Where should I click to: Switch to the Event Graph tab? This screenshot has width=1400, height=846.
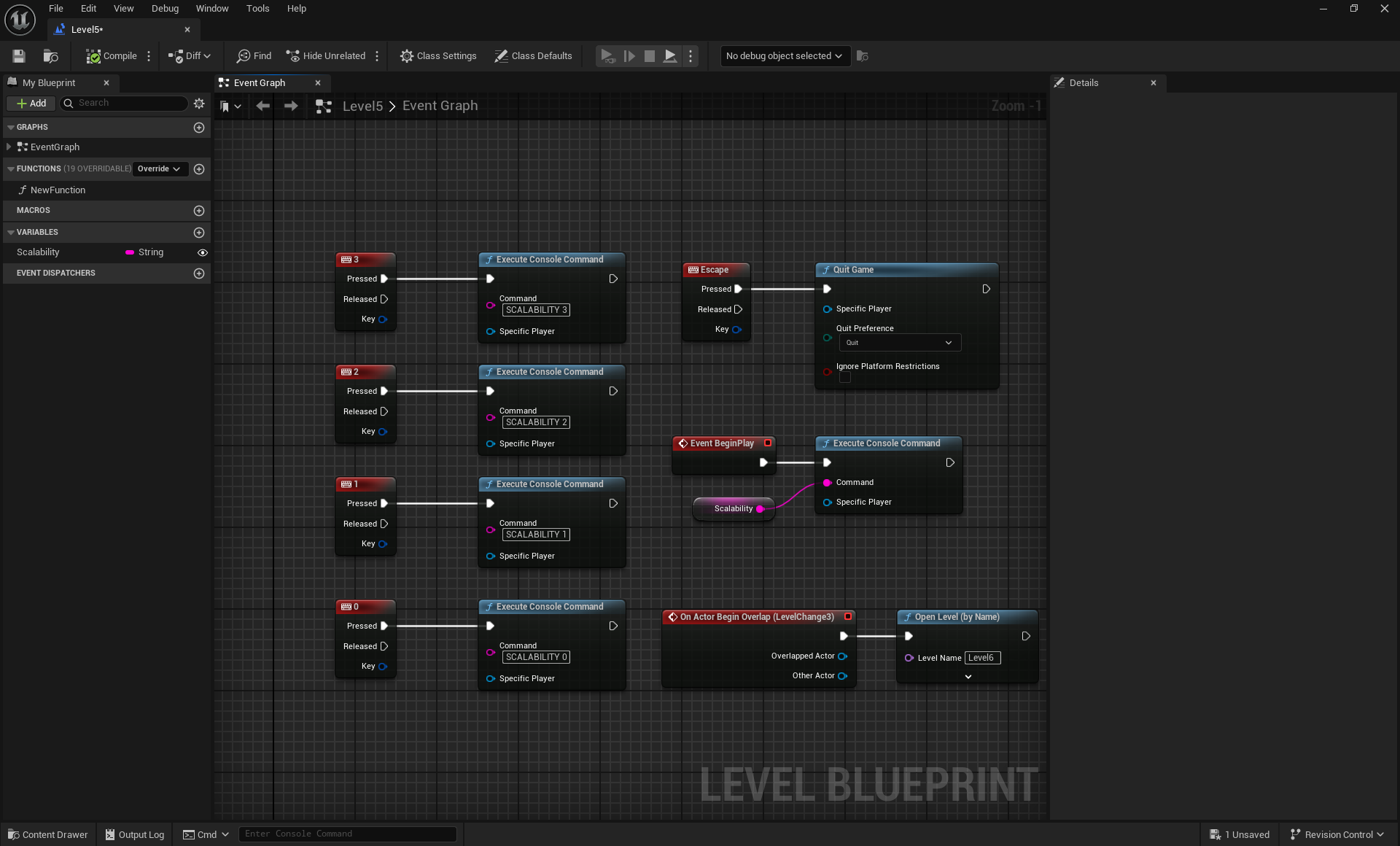[259, 83]
